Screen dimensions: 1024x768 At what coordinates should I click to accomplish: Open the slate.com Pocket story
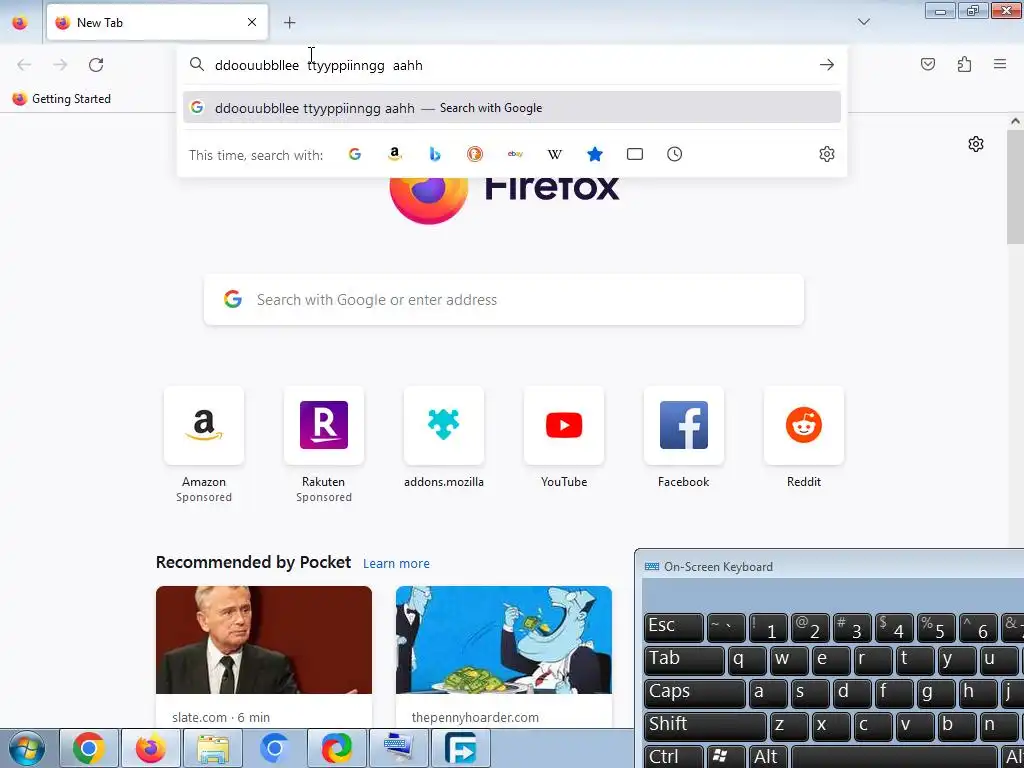[264, 657]
